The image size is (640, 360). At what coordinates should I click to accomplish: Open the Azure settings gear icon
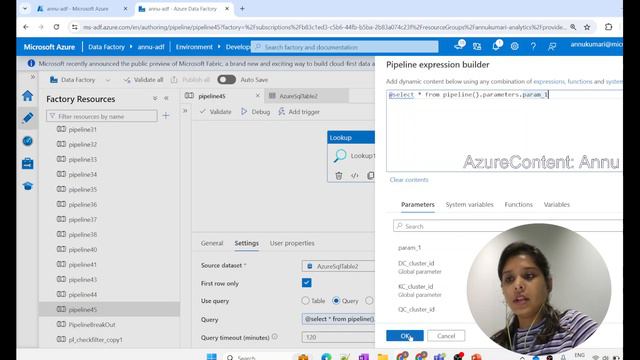pos(515,47)
